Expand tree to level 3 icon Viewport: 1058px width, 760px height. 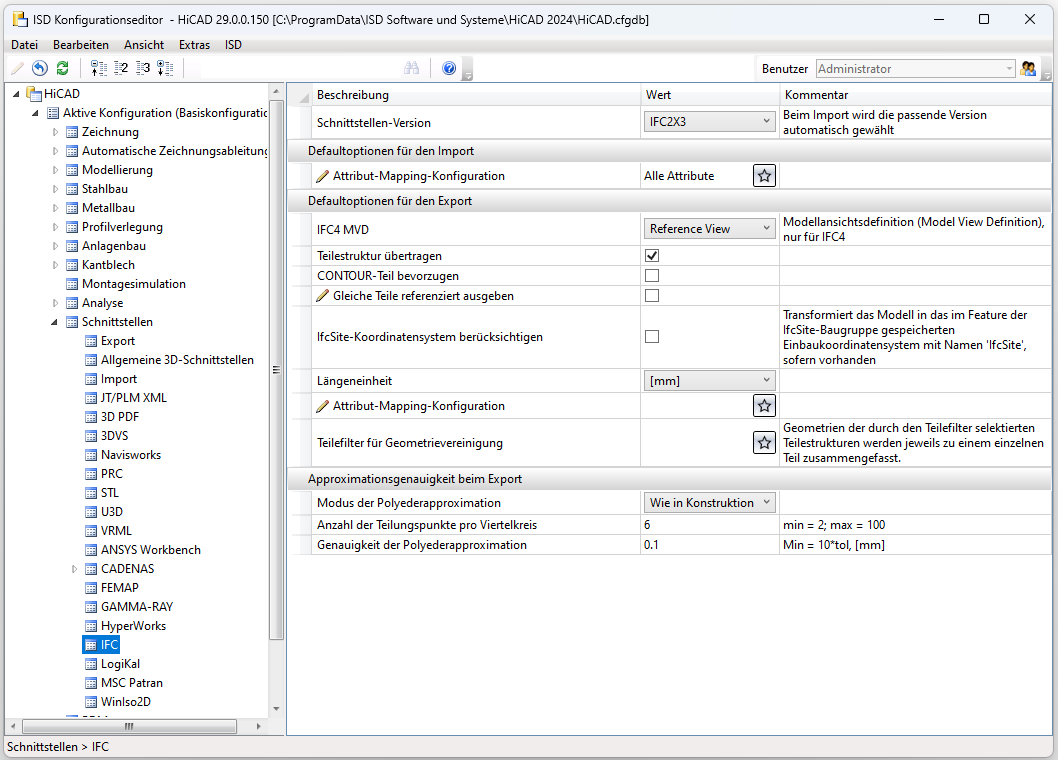(143, 68)
